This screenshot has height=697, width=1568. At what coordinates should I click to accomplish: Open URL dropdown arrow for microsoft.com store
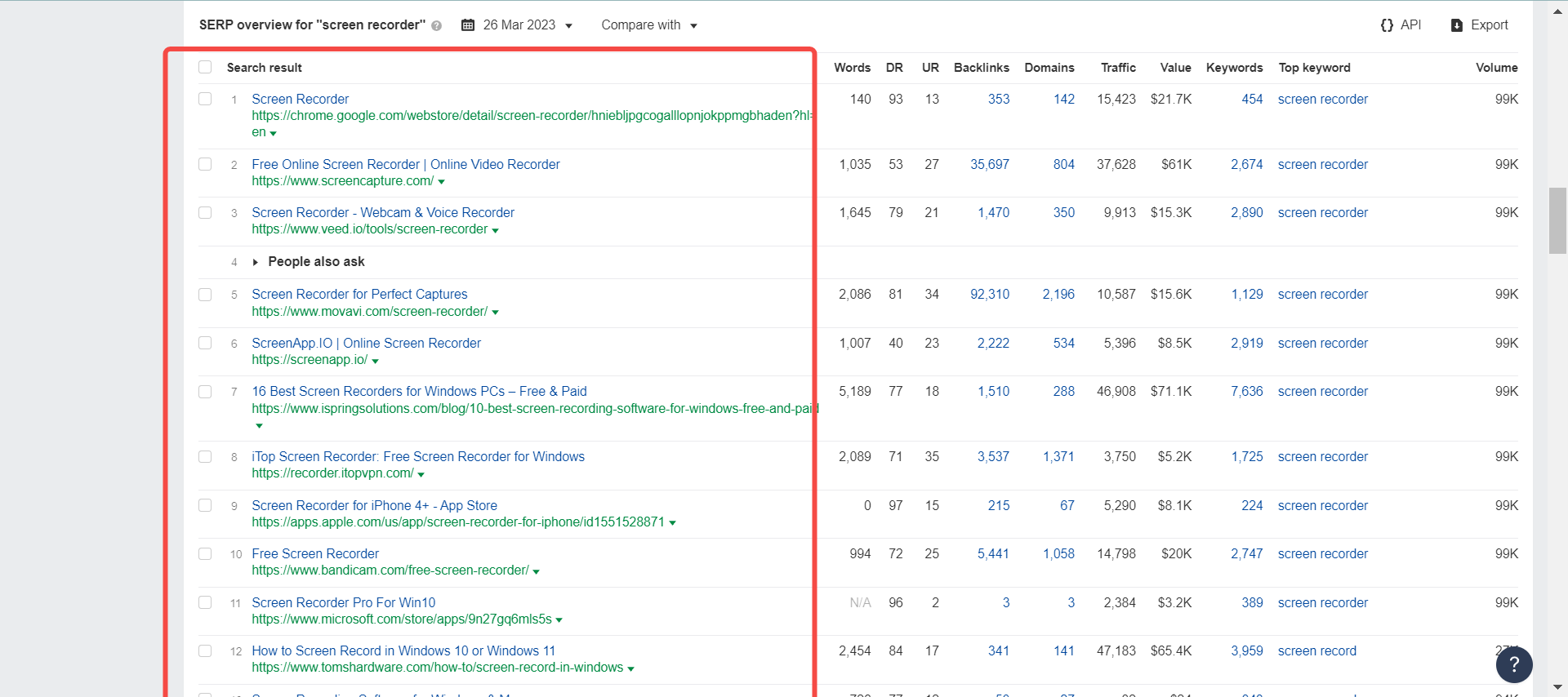click(x=559, y=620)
